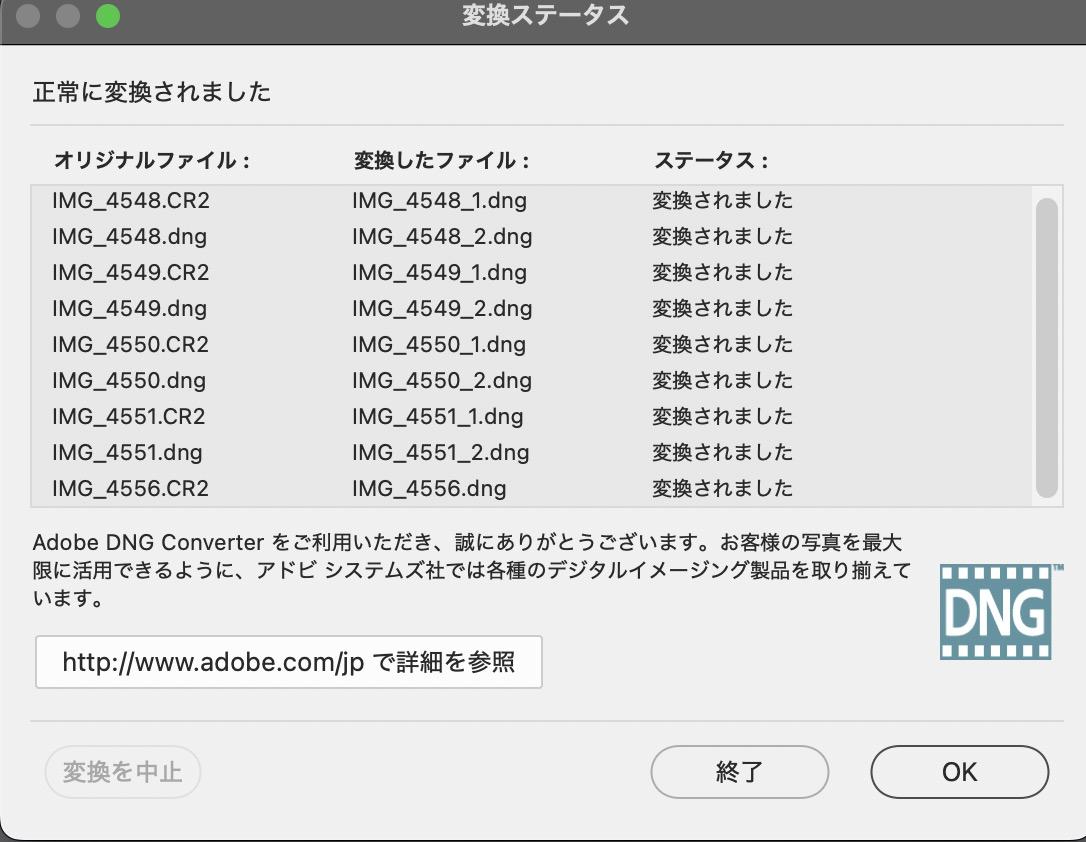Select original file IMG_4556.CR2
Screen dimensions: 1086x842
pos(131,489)
